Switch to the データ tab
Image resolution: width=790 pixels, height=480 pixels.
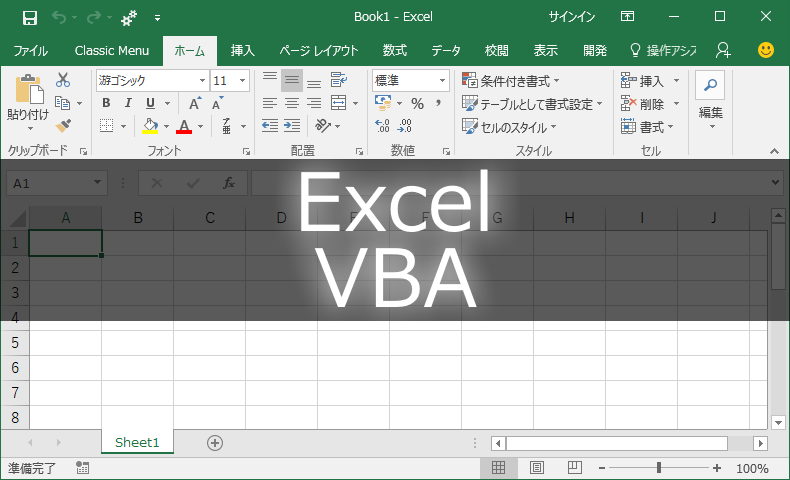click(x=446, y=51)
